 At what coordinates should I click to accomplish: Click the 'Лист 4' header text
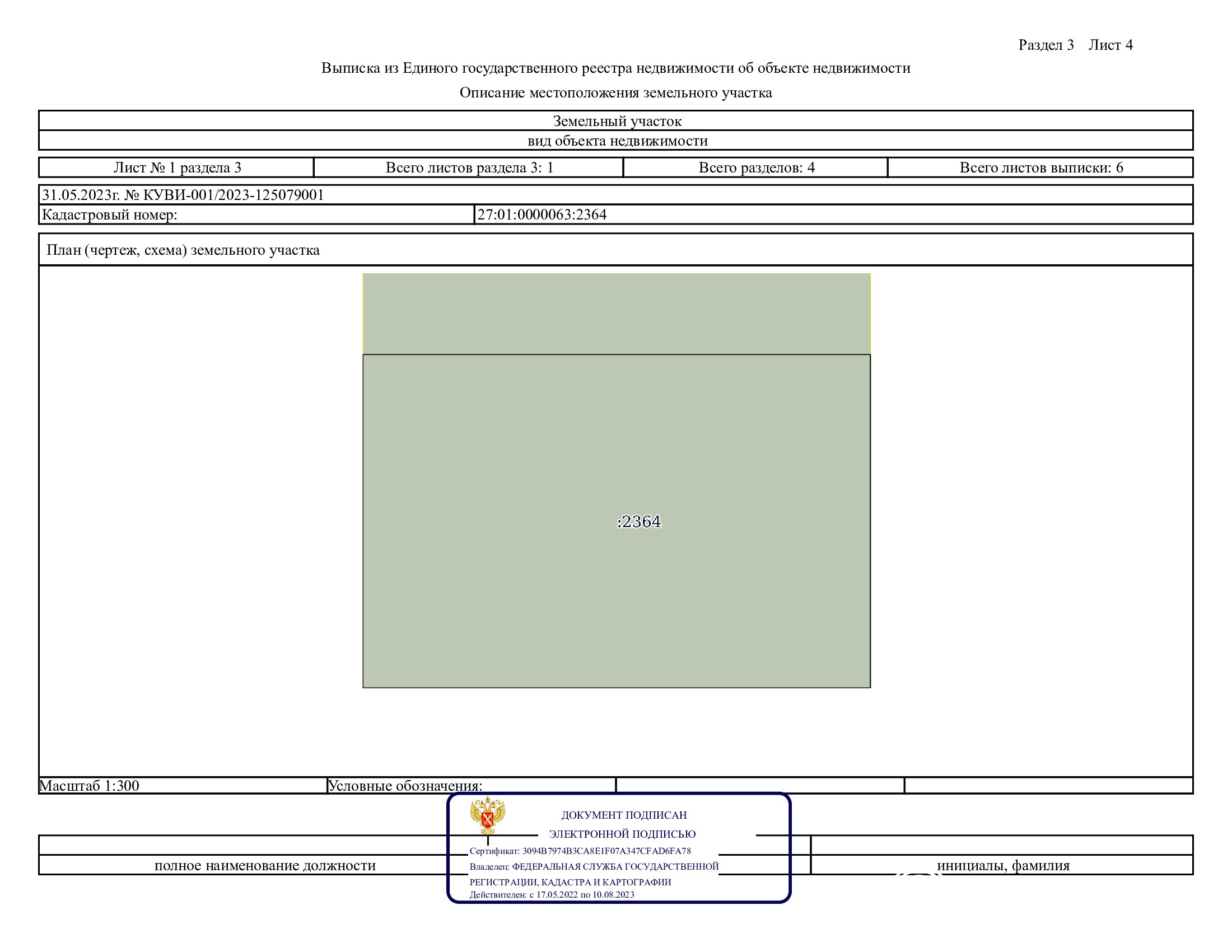(1110, 45)
